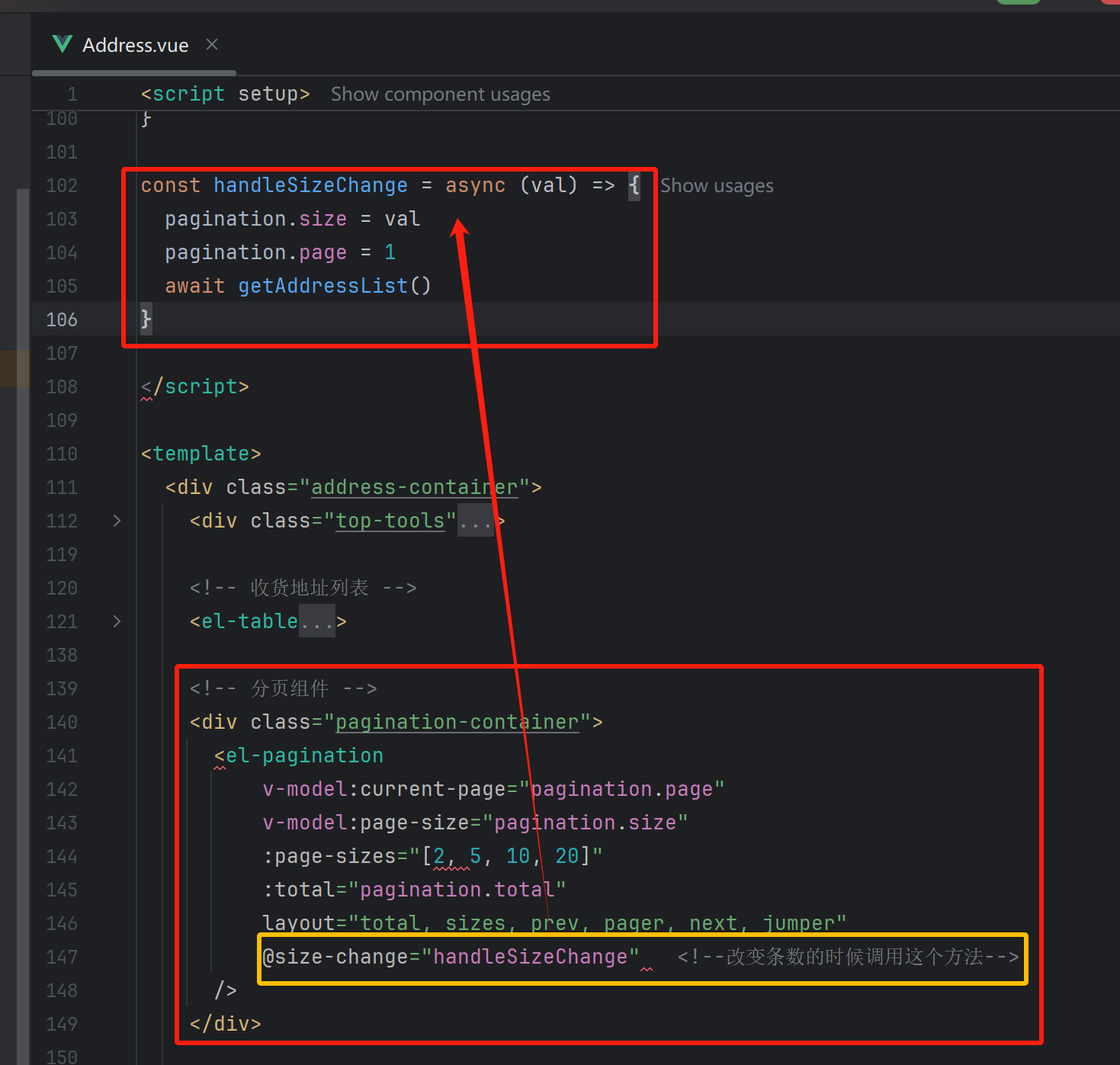
Task: Click the 收货地址列表 comment
Action: click(x=303, y=588)
